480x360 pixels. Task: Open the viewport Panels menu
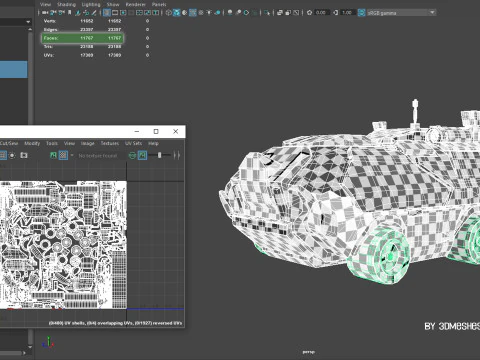point(159,4)
